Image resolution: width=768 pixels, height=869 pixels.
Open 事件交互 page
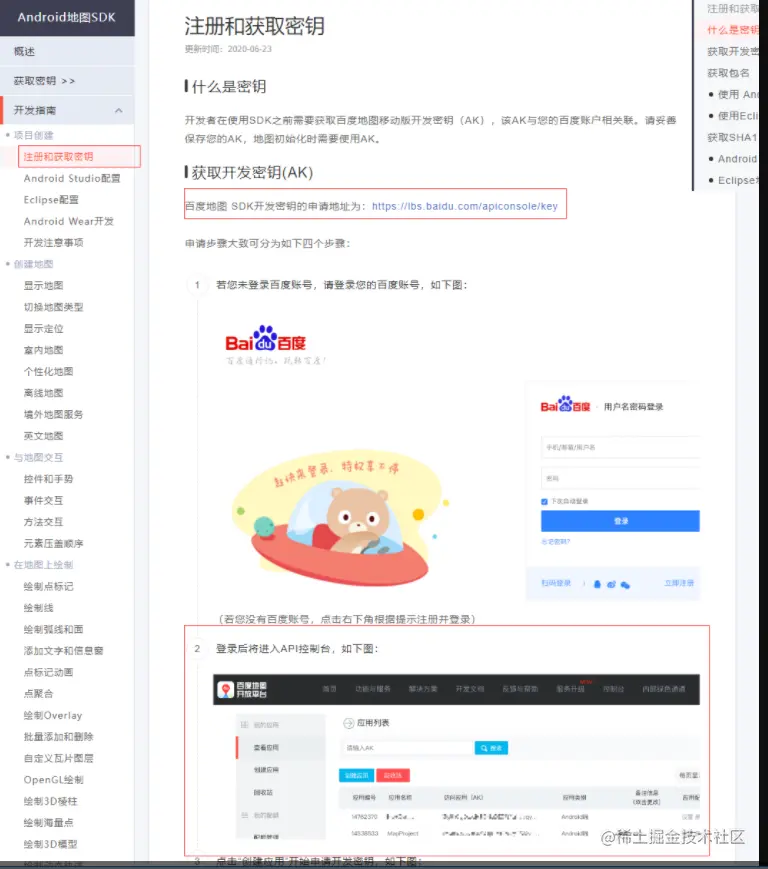point(43,500)
